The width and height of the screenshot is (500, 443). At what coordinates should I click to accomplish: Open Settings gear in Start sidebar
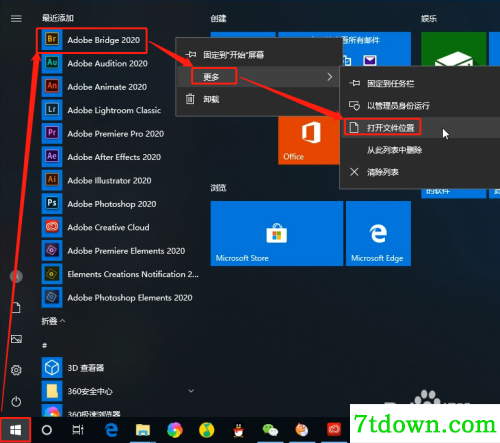click(x=16, y=370)
